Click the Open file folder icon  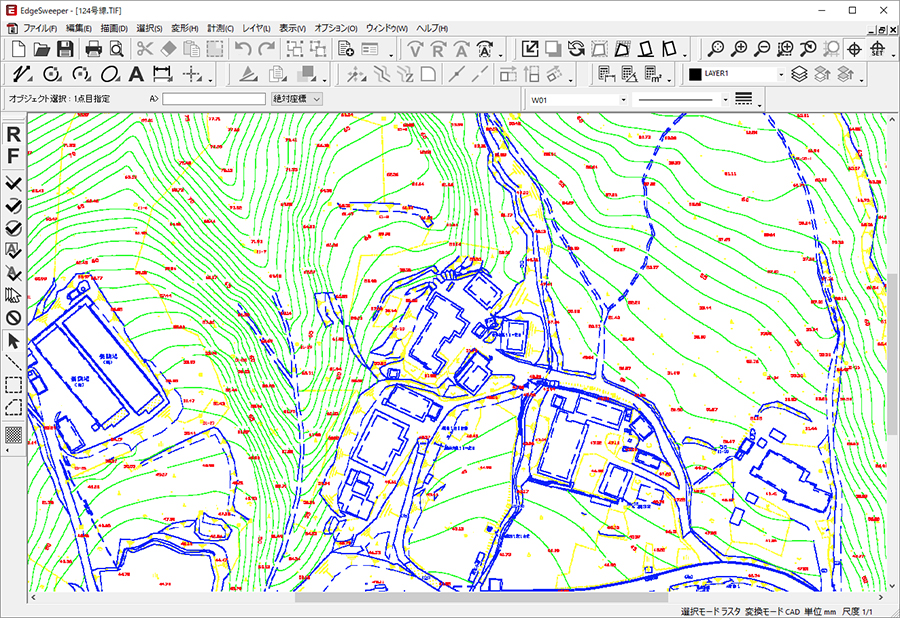pos(42,49)
